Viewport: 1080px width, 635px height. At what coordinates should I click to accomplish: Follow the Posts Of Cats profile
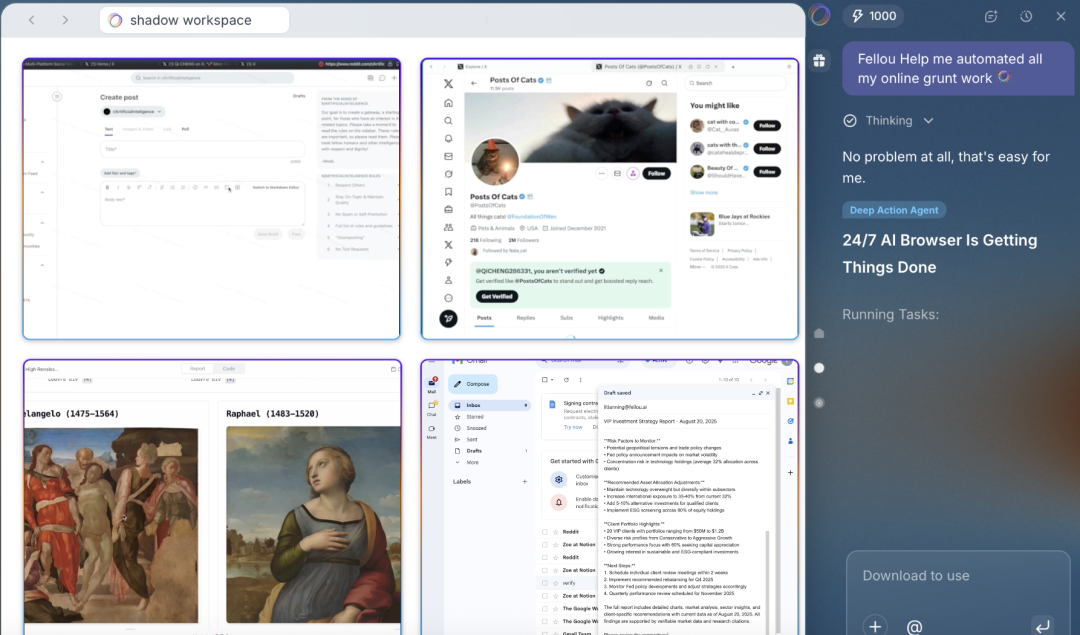click(x=655, y=173)
